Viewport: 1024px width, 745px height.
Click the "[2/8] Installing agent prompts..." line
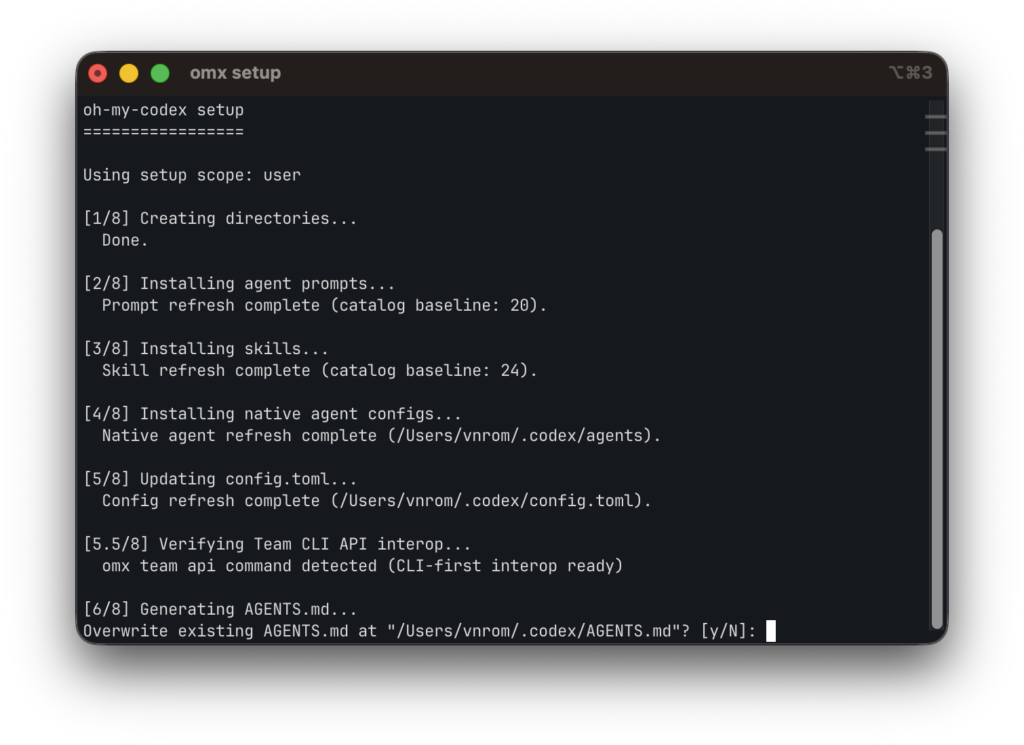239,284
